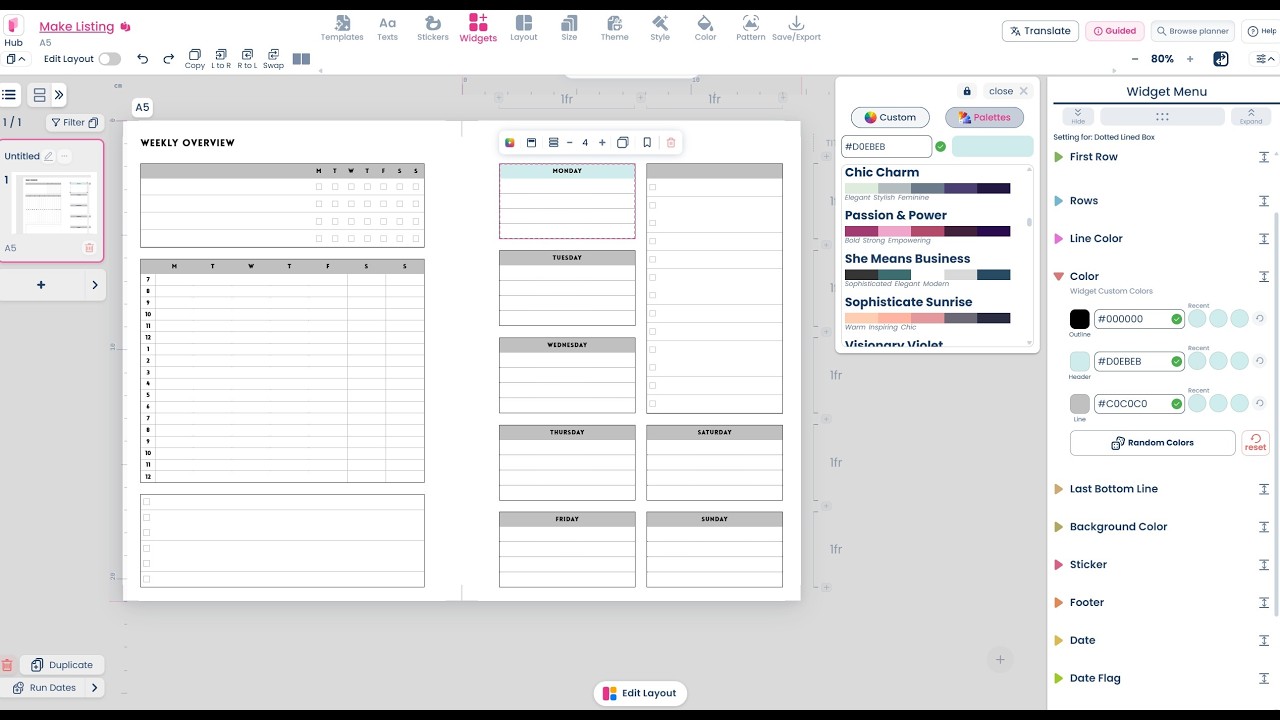Open the Color bucket tool

pos(706,29)
